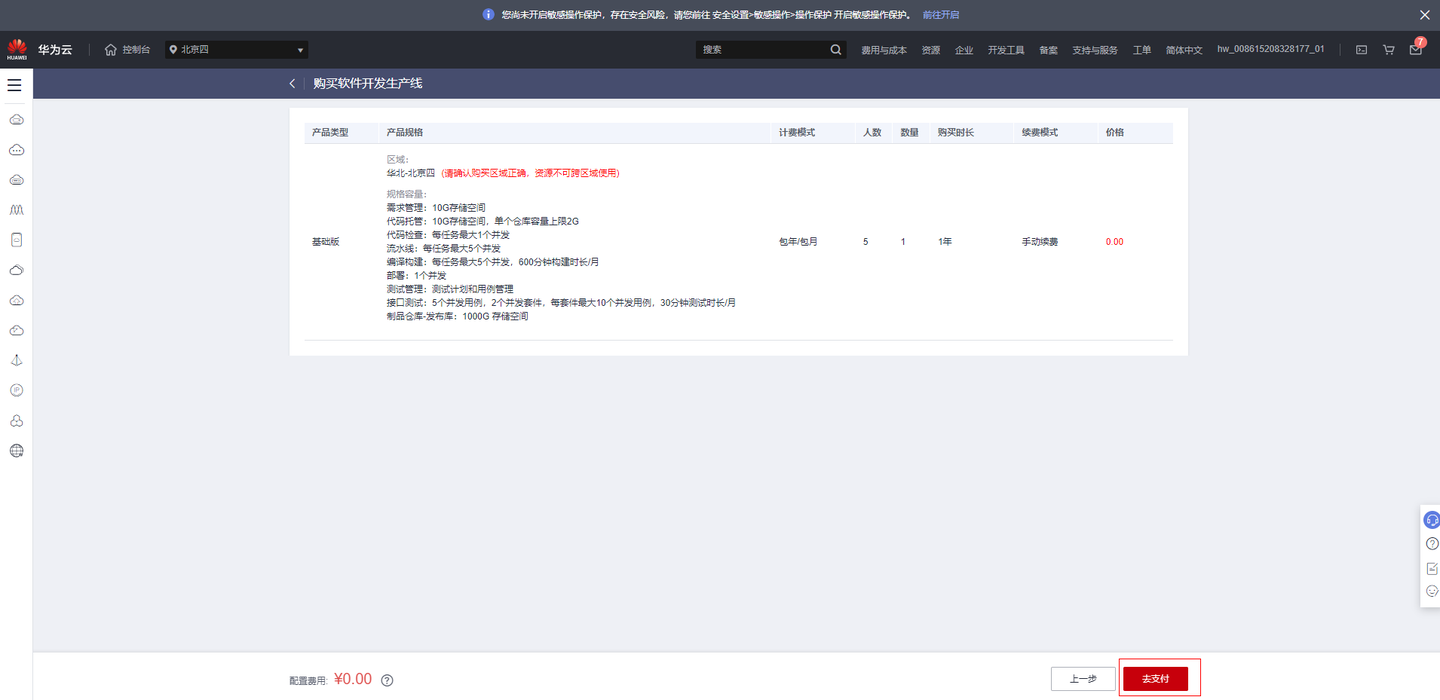Open the 工单 menu item

click(x=1142, y=49)
